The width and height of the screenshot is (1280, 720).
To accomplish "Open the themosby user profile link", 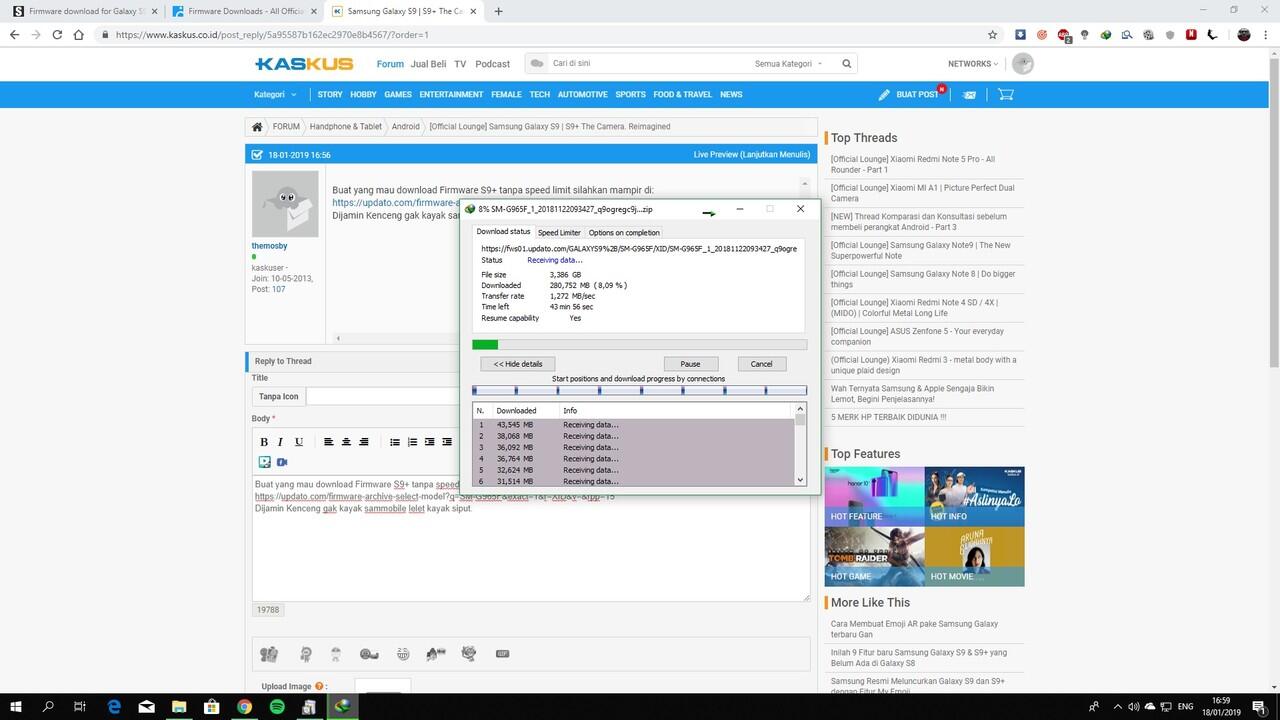I will coord(269,246).
